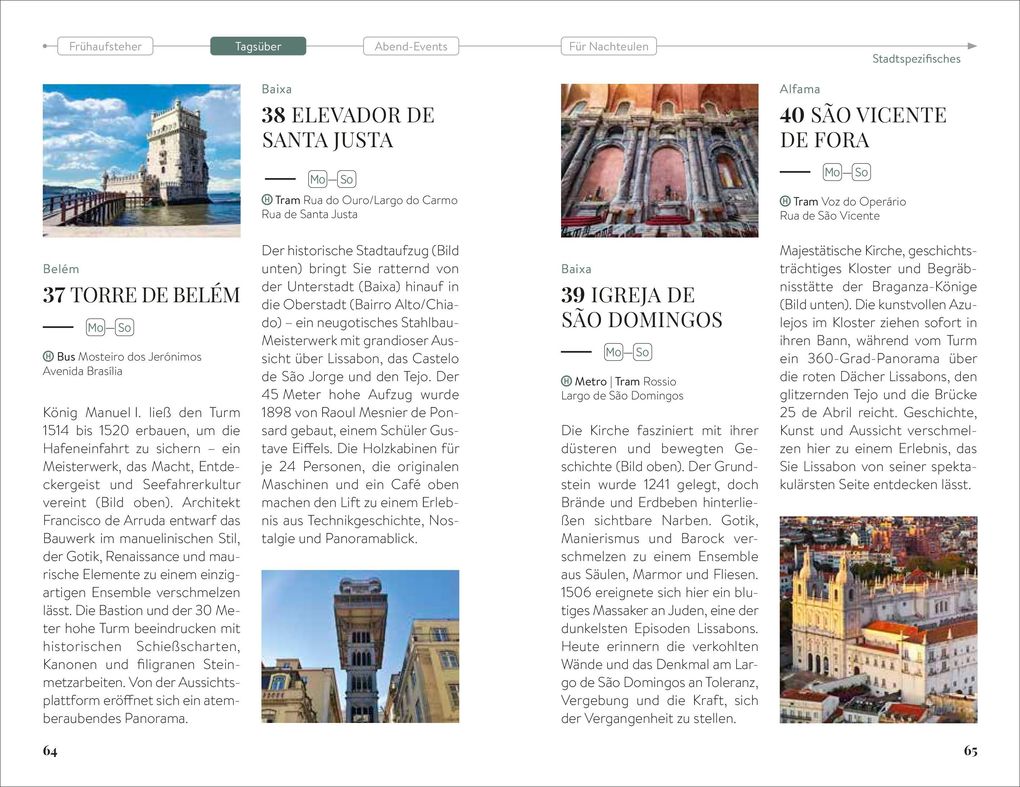Click the arrowhead ending the timeline
The height and width of the screenshot is (787, 1020).
click(972, 46)
